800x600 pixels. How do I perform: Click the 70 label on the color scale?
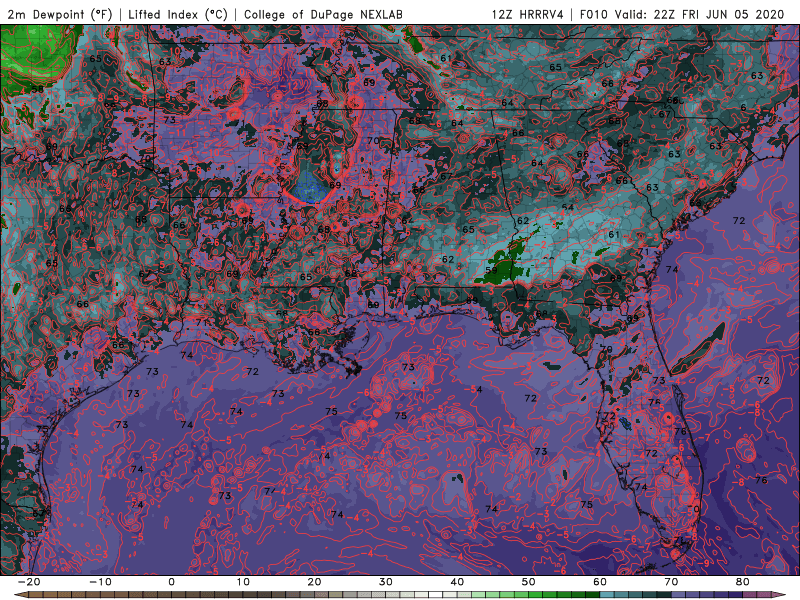[671, 582]
